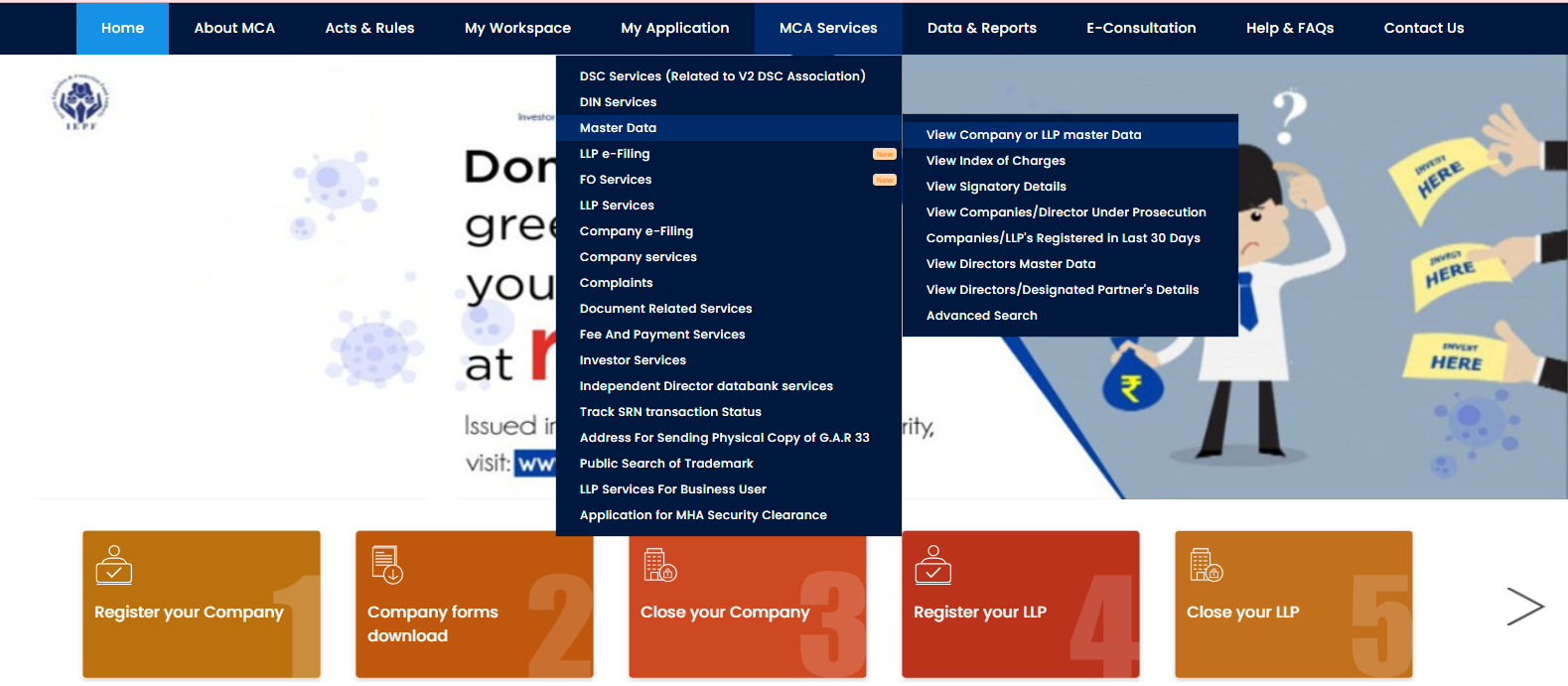Viewport: 1568px width, 686px height.
Task: Go to the Home tab
Action: click(122, 28)
